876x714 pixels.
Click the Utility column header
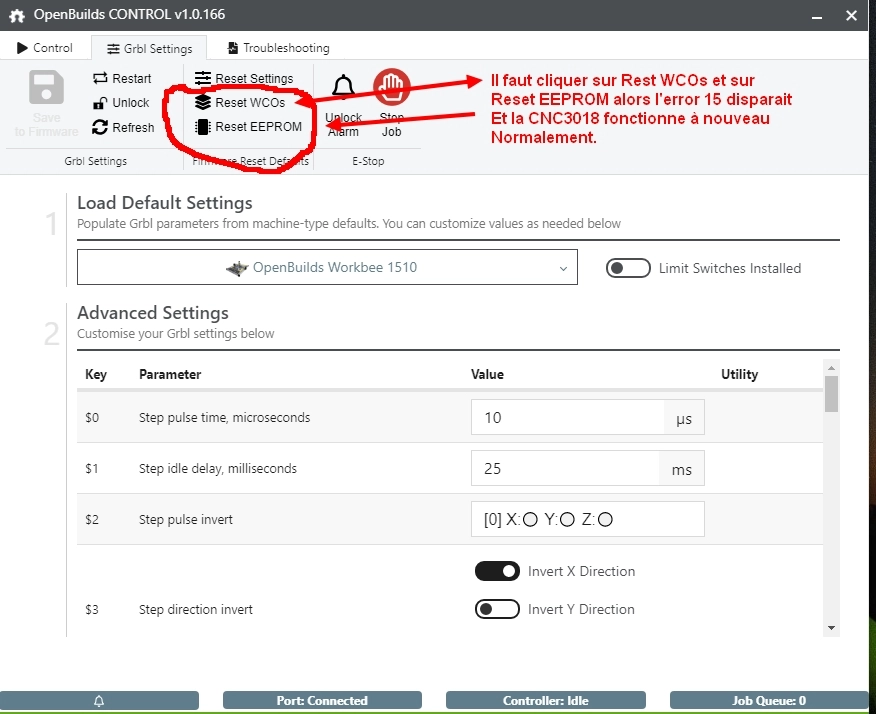pyautogui.click(x=740, y=374)
